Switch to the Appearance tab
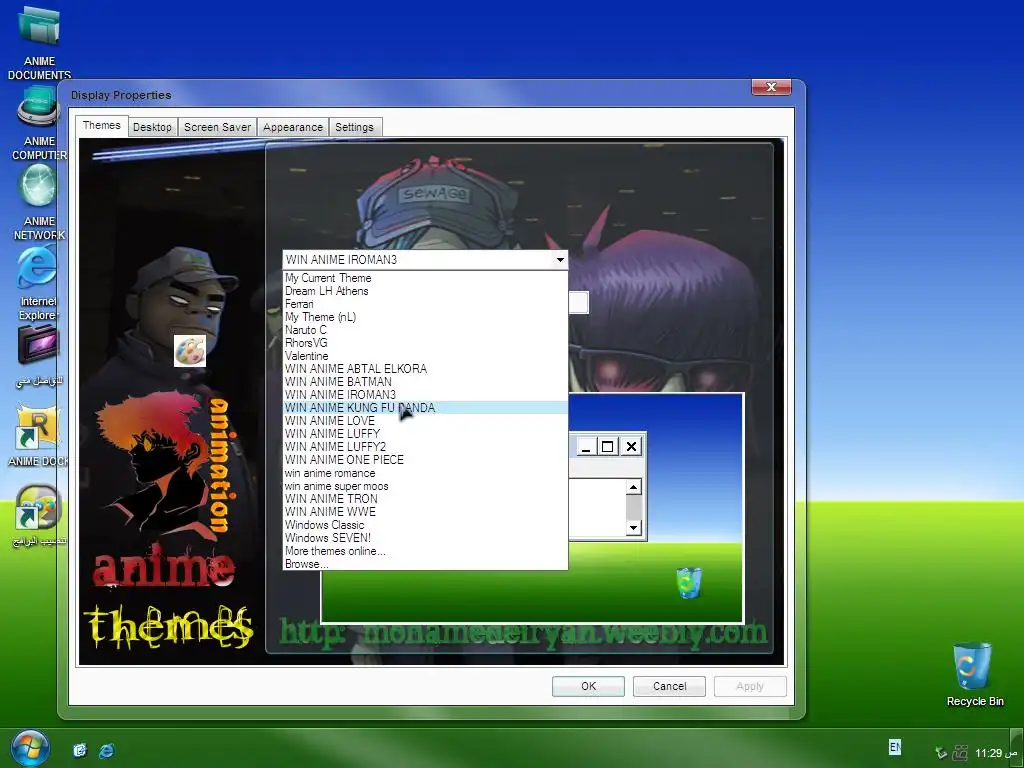1024x768 pixels. pos(293,127)
